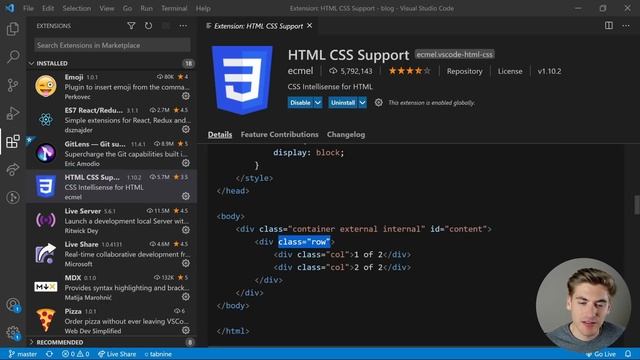
Task: Open the File menu
Action: coord(28,8)
